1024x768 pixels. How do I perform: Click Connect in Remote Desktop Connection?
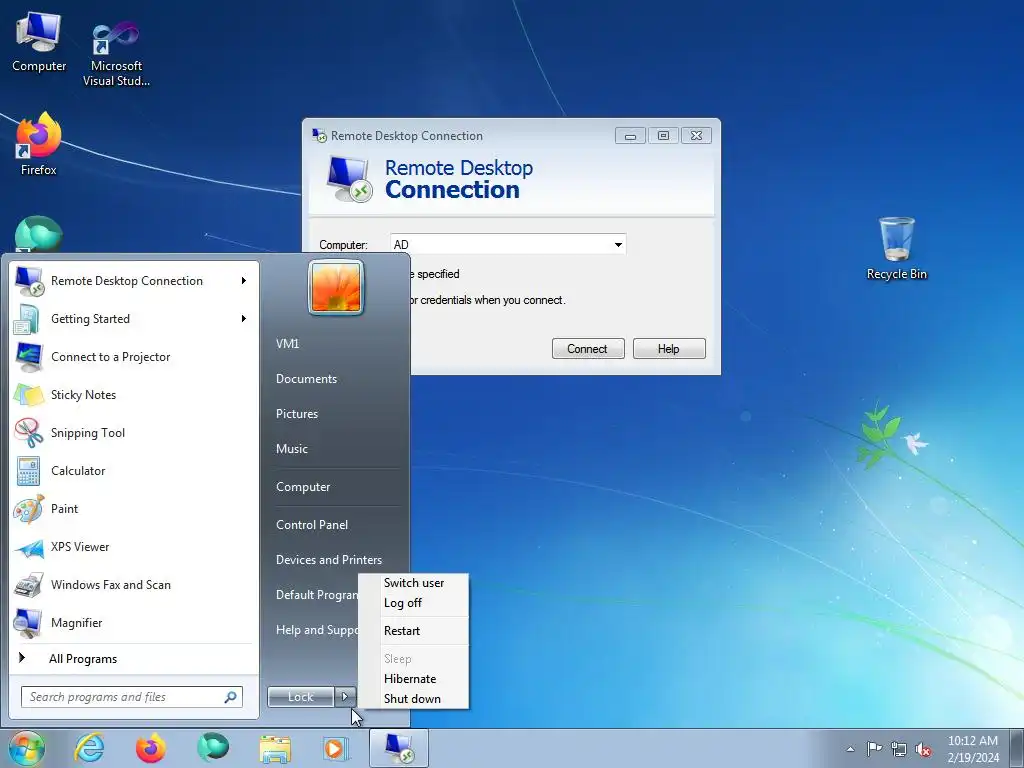click(x=588, y=349)
